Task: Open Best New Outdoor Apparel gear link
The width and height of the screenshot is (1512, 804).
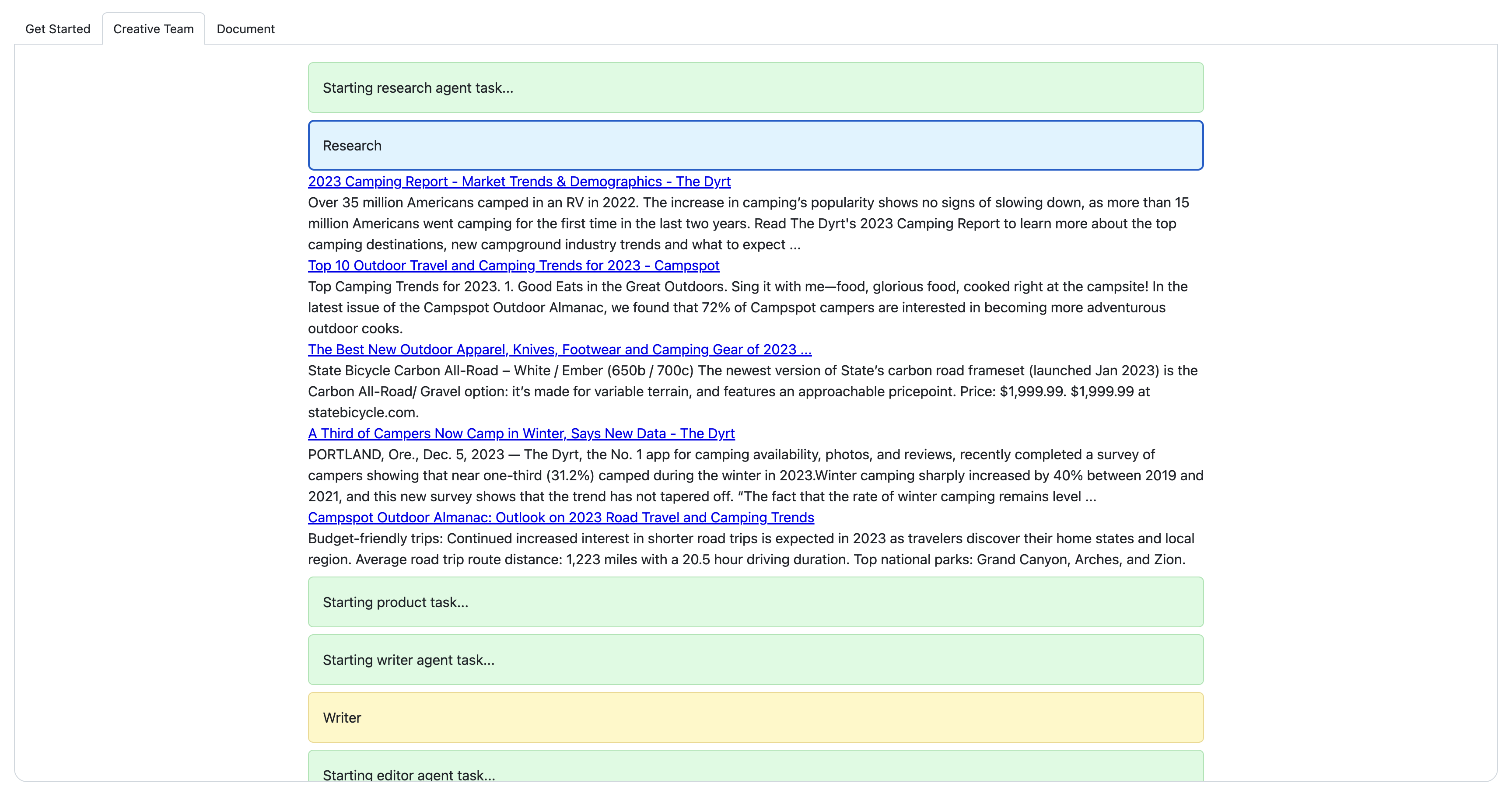Action: [x=560, y=349]
